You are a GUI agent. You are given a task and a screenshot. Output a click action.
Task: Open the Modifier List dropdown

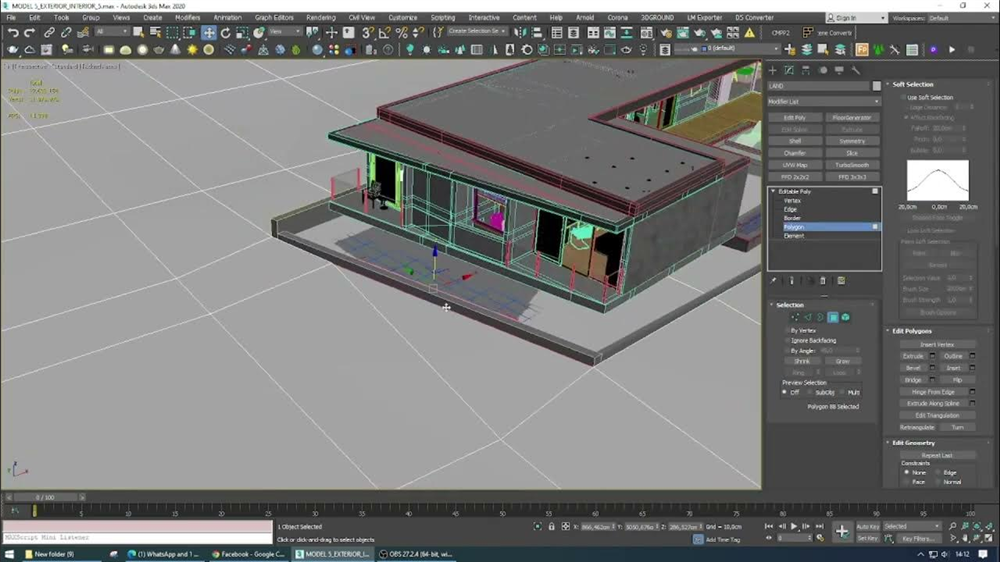click(x=823, y=101)
